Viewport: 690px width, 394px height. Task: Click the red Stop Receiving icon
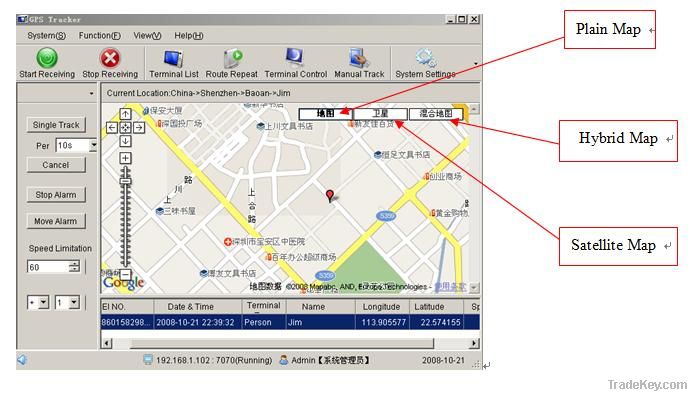click(110, 58)
